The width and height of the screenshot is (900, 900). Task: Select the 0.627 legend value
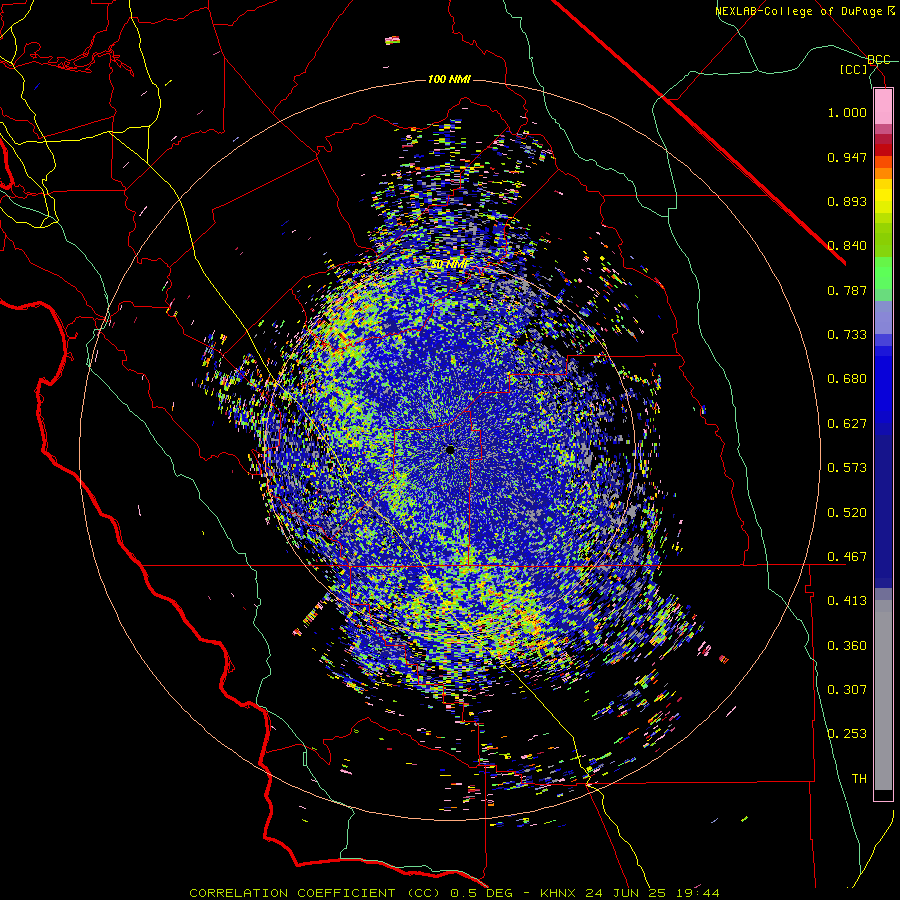coord(847,424)
